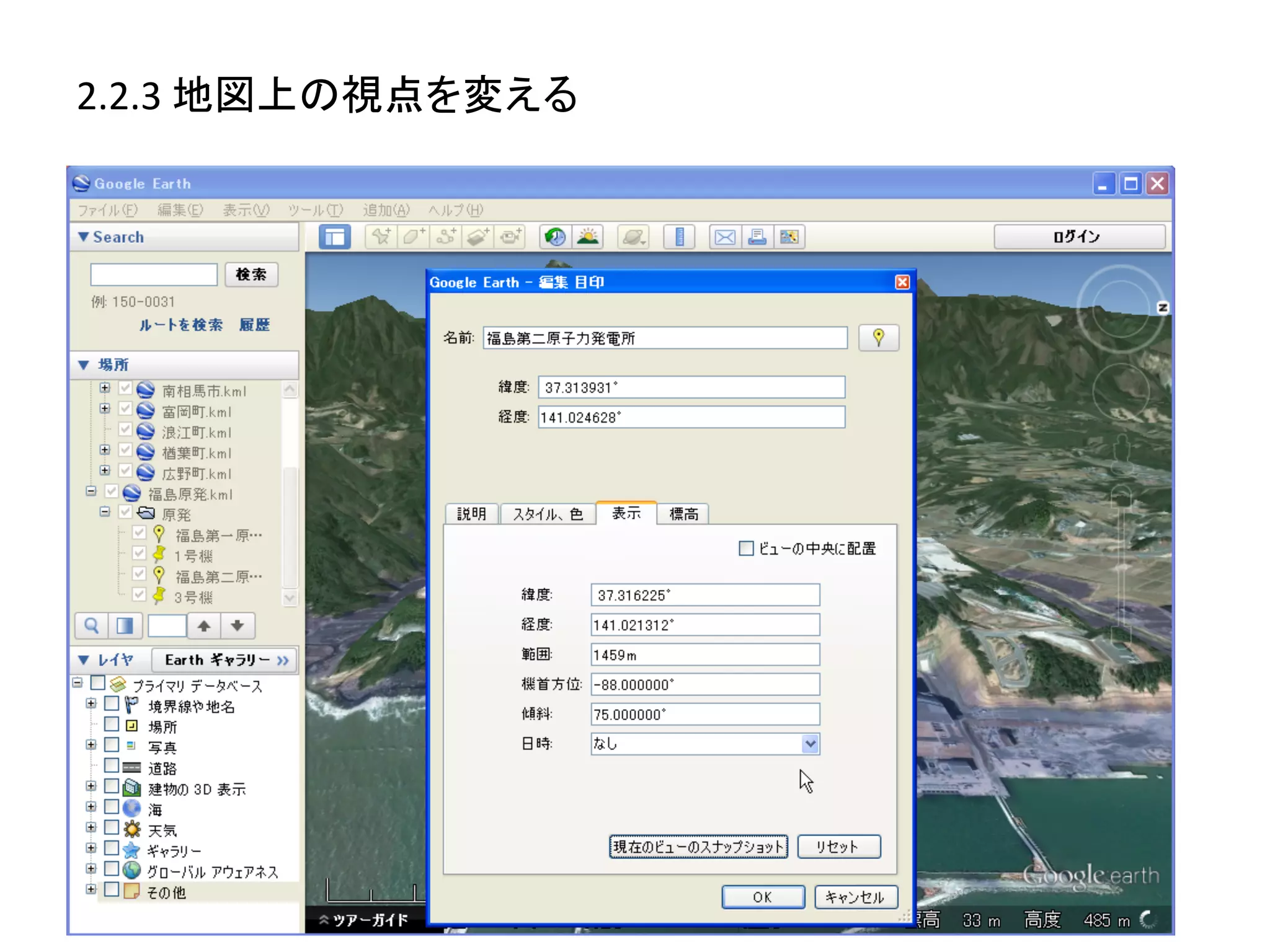The width and height of the screenshot is (1270, 952).
Task: Show historical imagery clock icon
Action: point(555,237)
